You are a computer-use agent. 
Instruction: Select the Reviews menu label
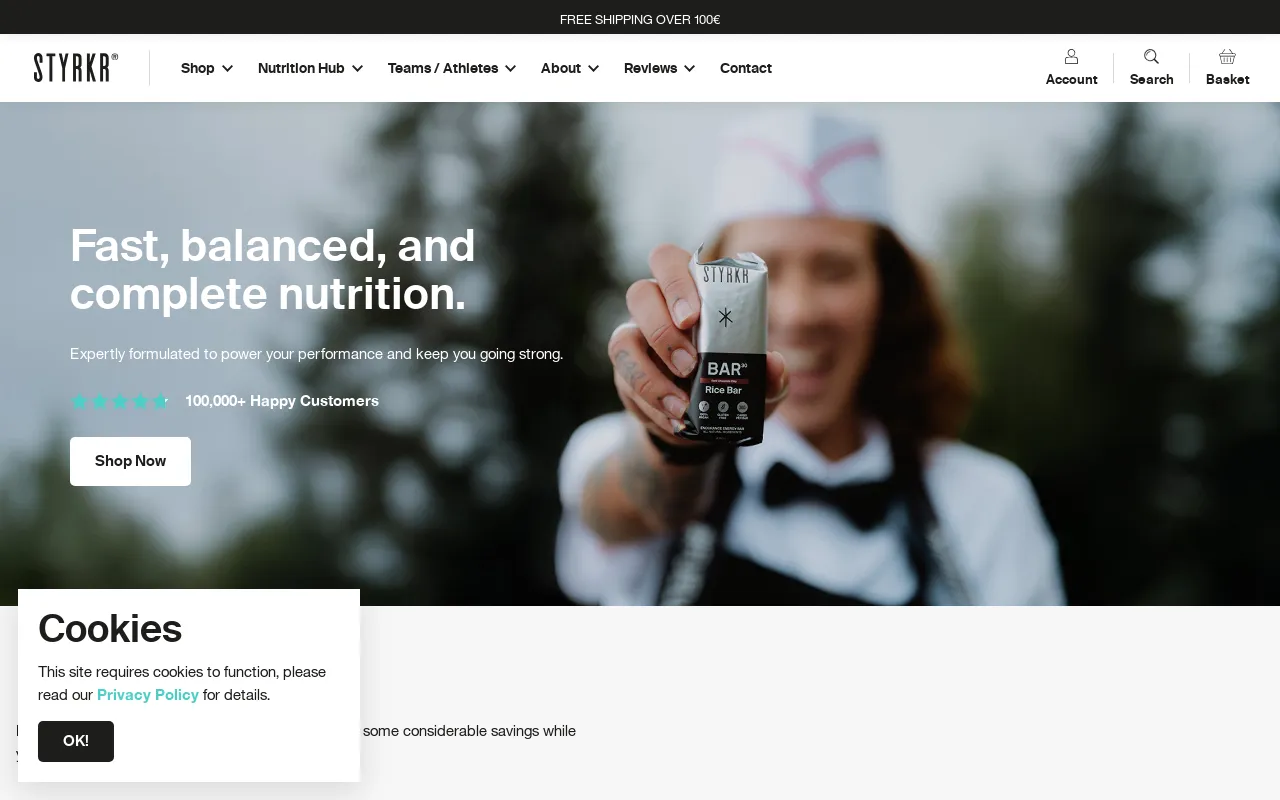tap(650, 68)
